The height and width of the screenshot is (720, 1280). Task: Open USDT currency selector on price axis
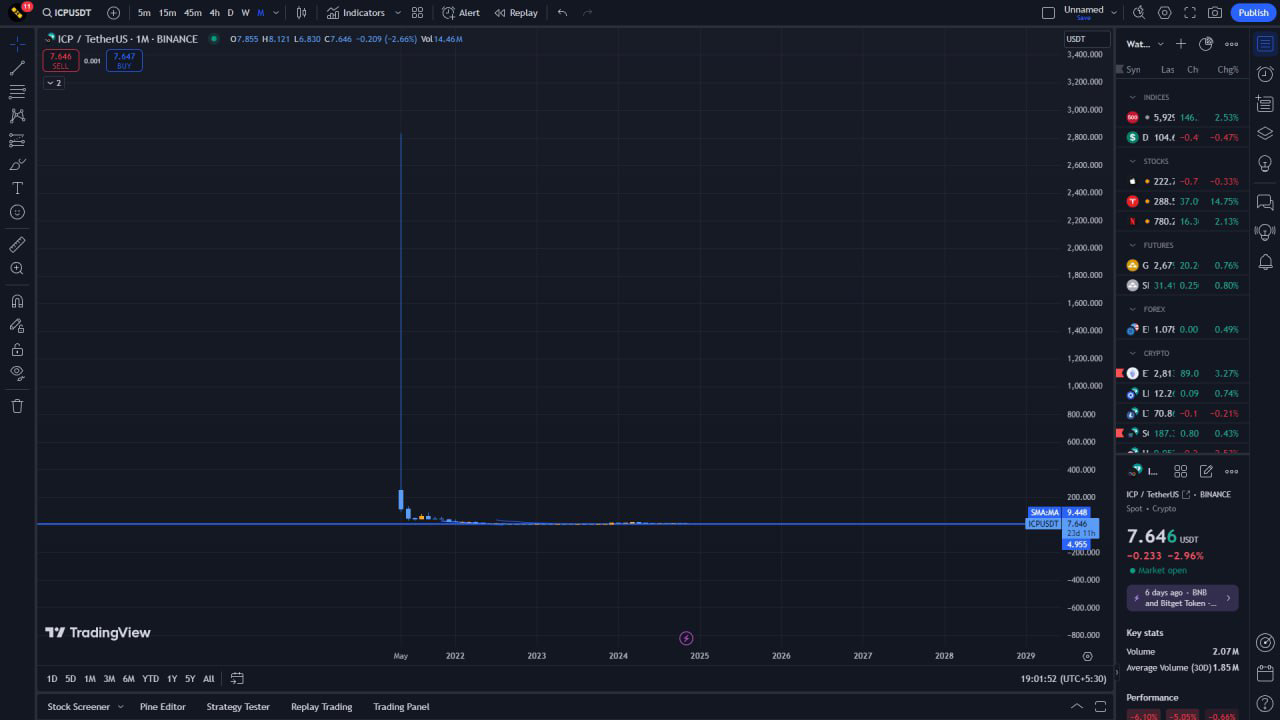click(1087, 39)
